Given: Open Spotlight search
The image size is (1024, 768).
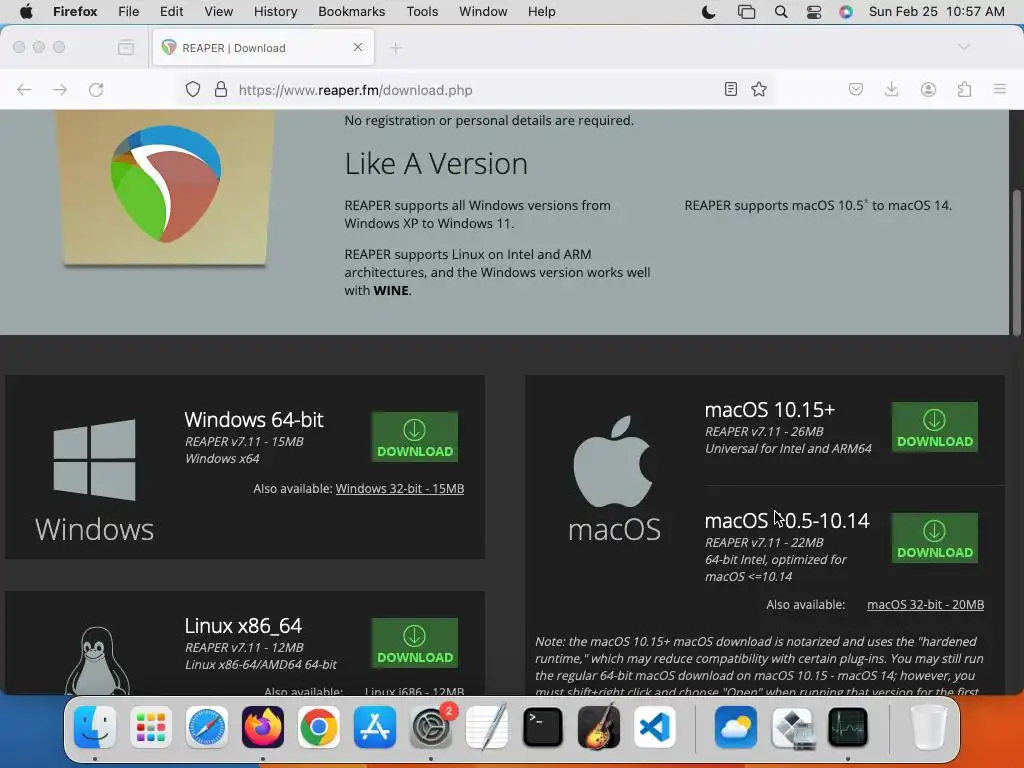Looking at the screenshot, I should tap(780, 11).
